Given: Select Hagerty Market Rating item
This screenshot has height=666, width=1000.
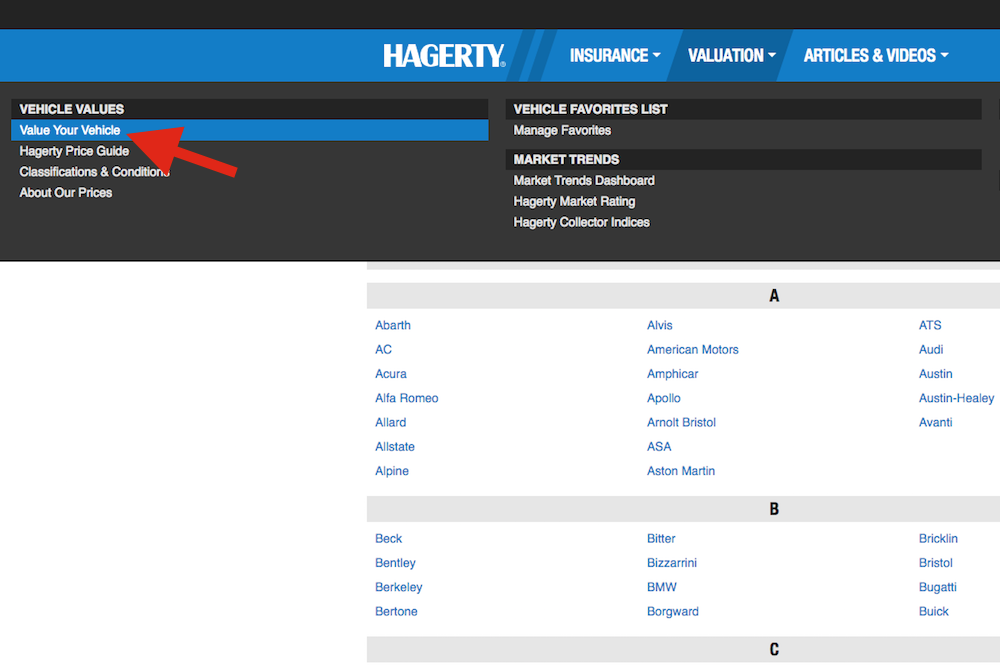Looking at the screenshot, I should tap(574, 202).
